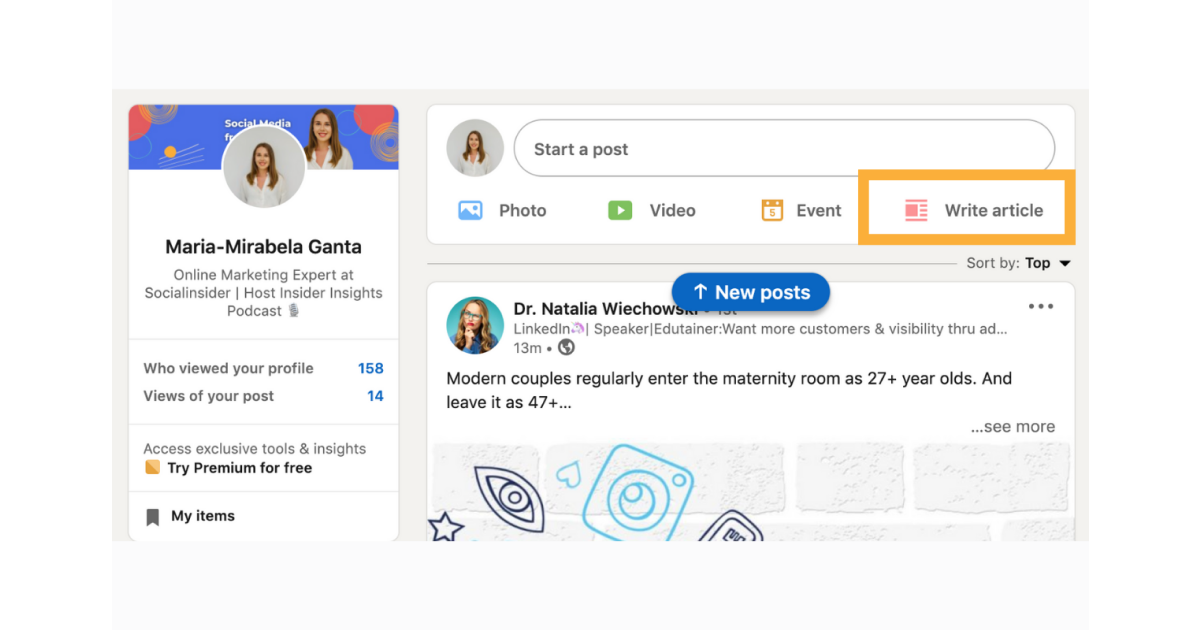Expand the post with "...see more"
Viewport: 1200px width, 630px height.
point(1012,426)
